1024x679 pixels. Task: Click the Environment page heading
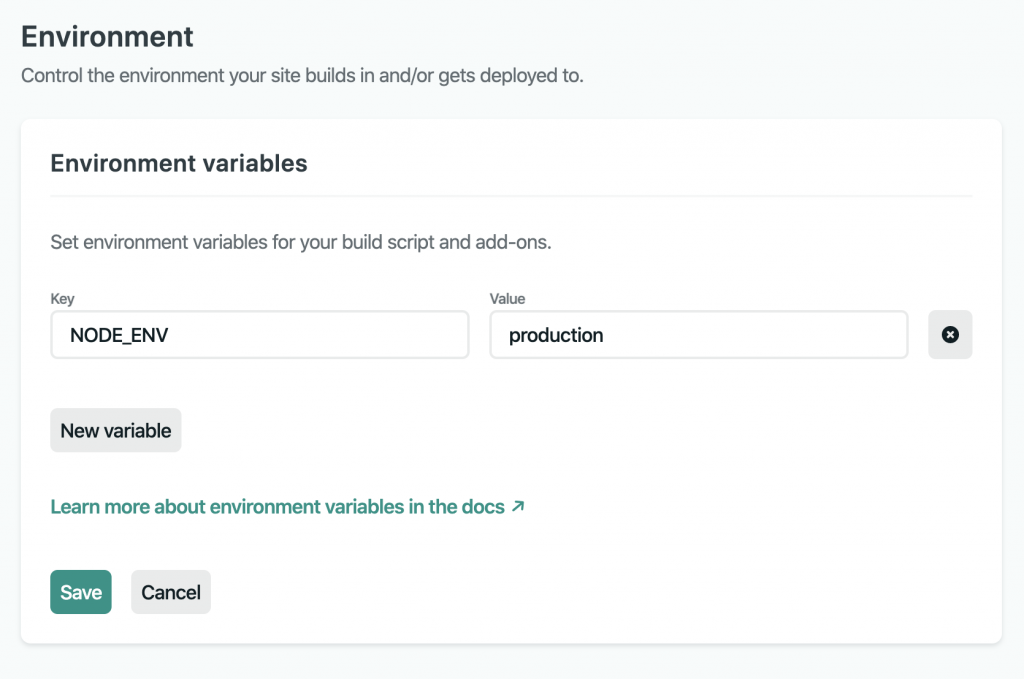click(x=107, y=37)
